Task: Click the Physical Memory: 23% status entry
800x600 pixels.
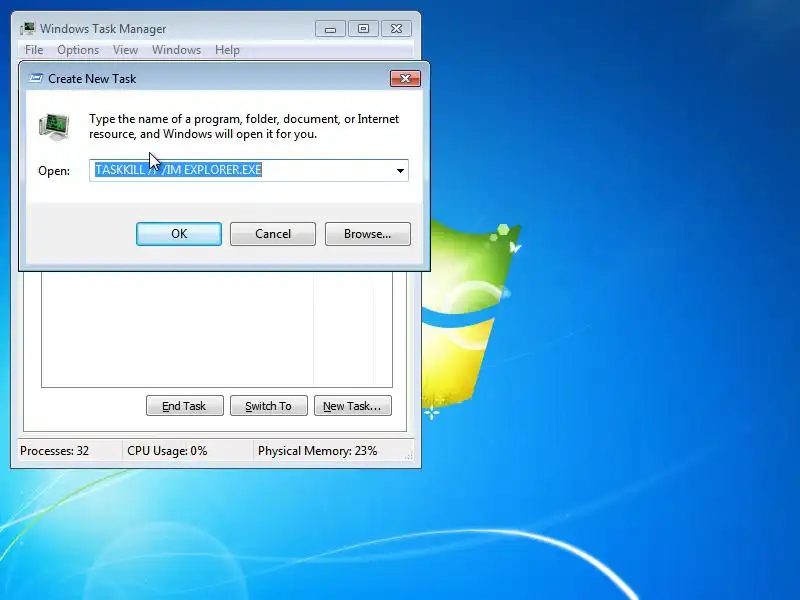Action: (x=317, y=451)
